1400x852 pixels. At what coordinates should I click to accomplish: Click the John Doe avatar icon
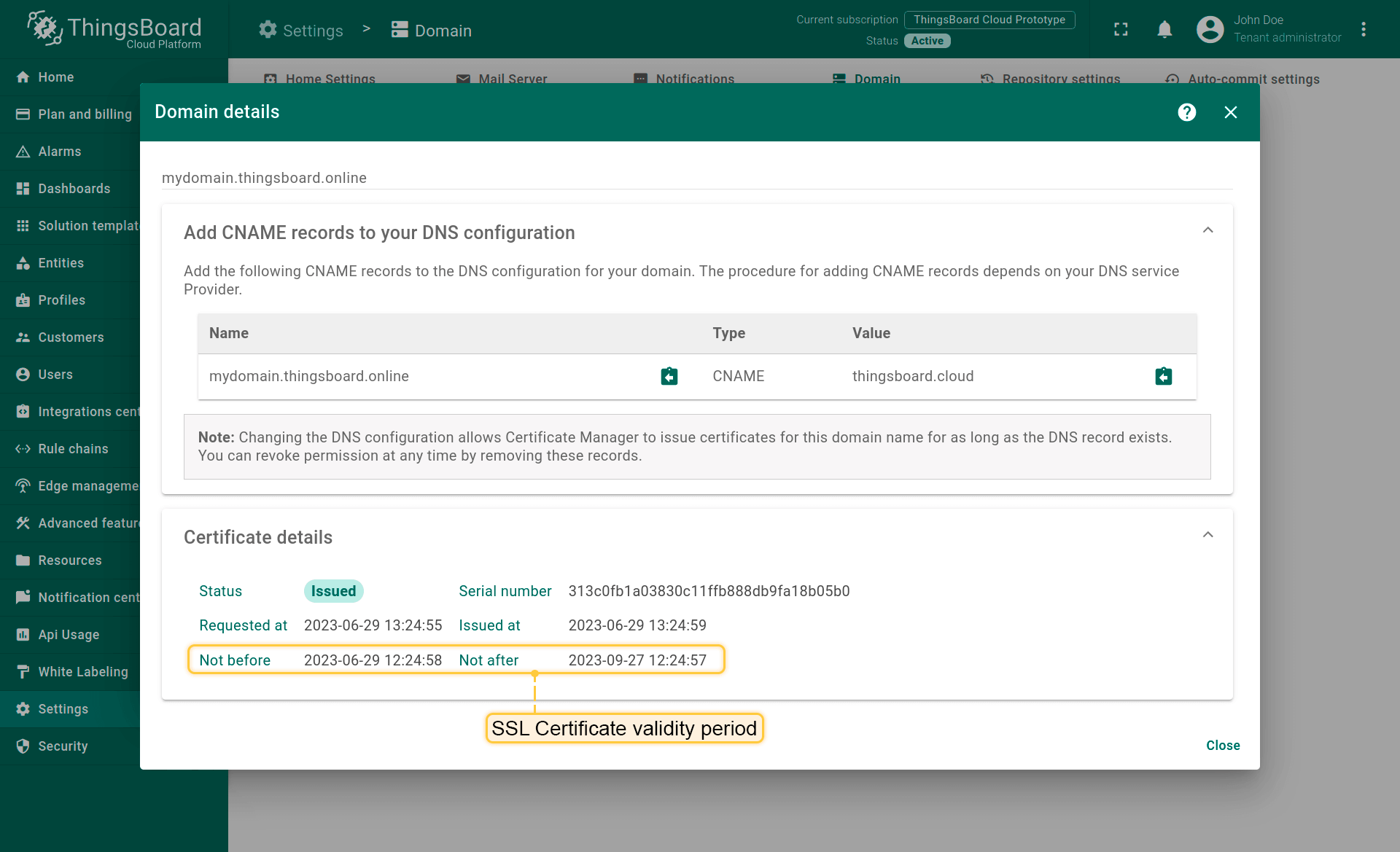(1210, 30)
